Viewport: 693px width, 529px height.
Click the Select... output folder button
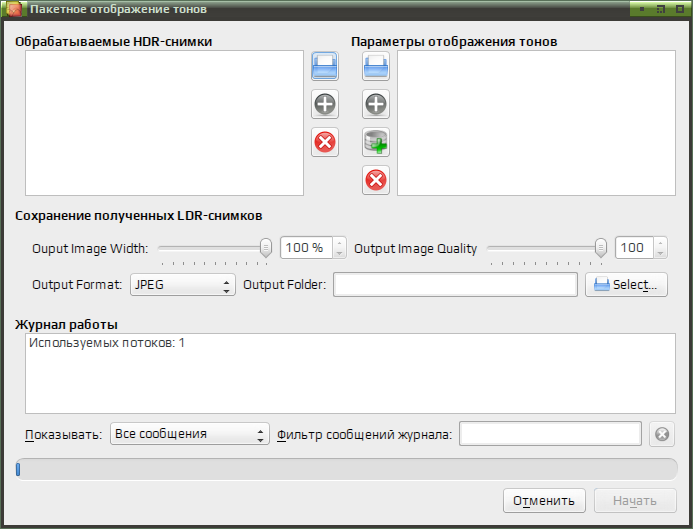pos(626,285)
